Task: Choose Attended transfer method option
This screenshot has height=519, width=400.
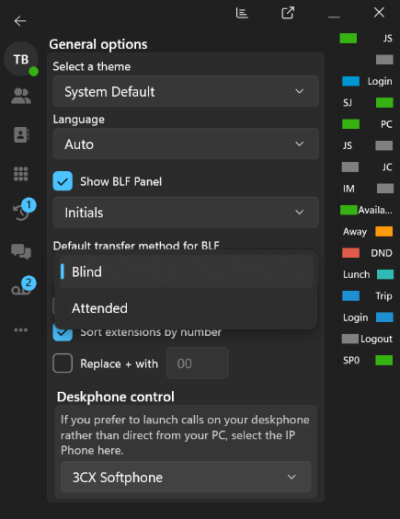Action: 186,308
